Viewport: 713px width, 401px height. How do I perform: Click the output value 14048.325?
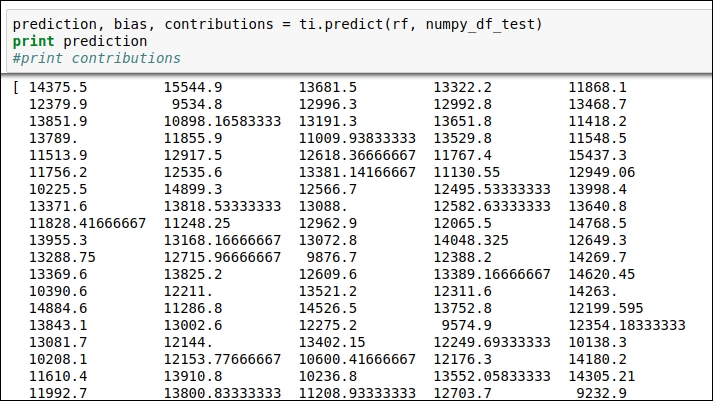(x=471, y=240)
